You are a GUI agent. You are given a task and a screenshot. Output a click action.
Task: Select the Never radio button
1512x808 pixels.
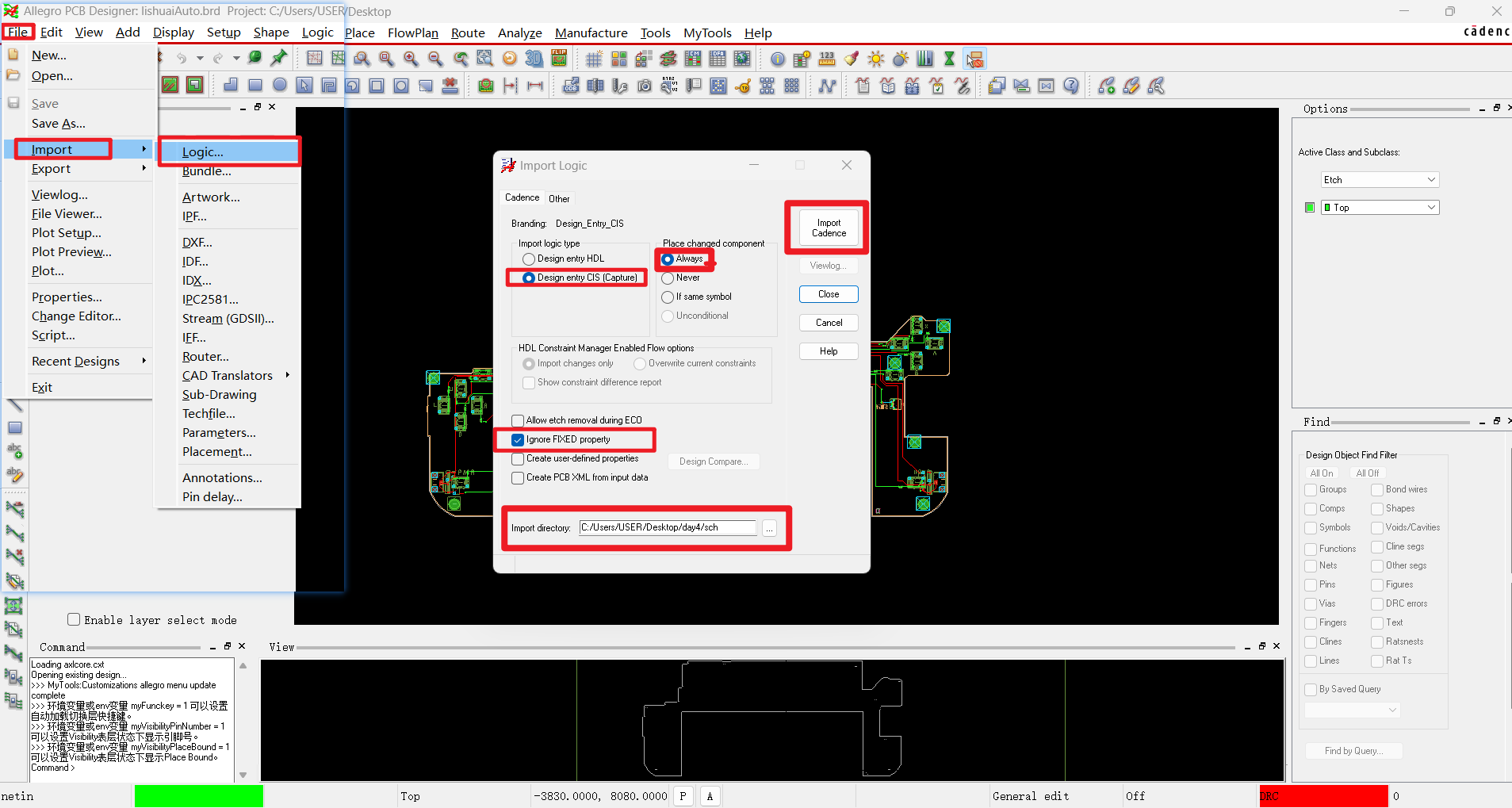pos(668,278)
